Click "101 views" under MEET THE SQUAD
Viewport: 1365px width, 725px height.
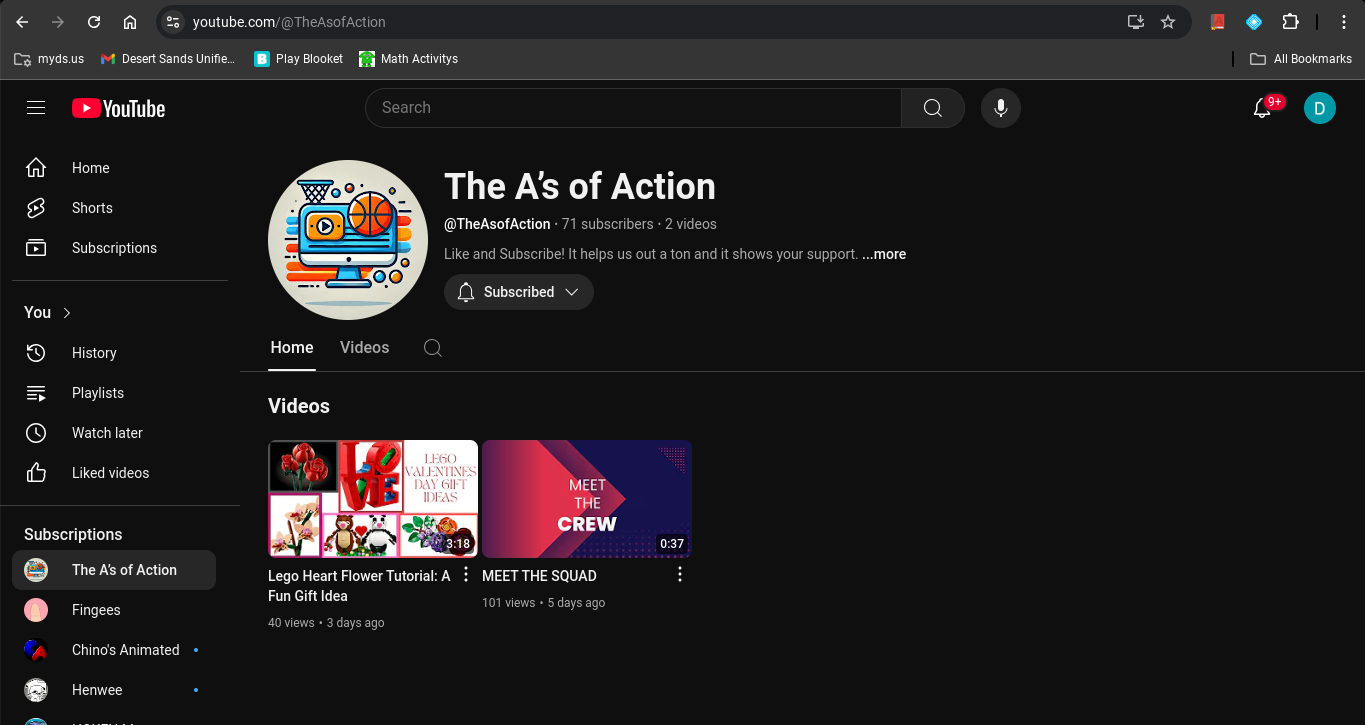click(508, 603)
